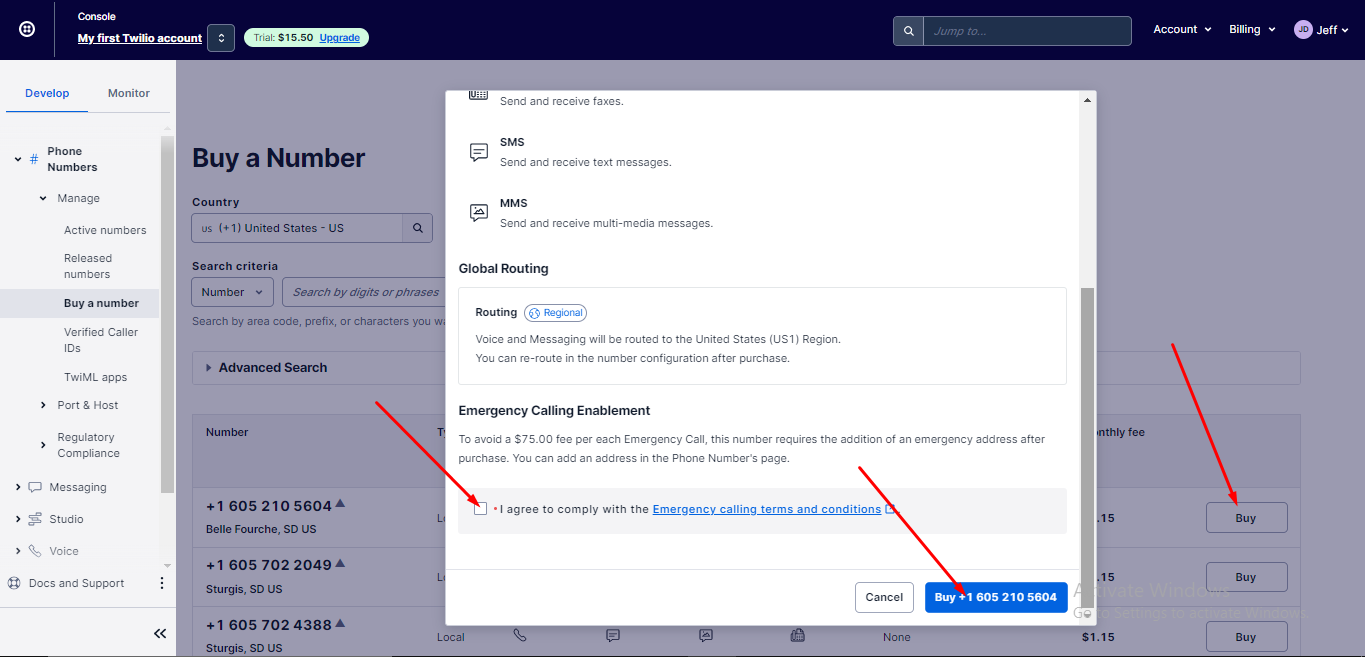Click the voice phone icon in the 4388 row

coord(519,635)
